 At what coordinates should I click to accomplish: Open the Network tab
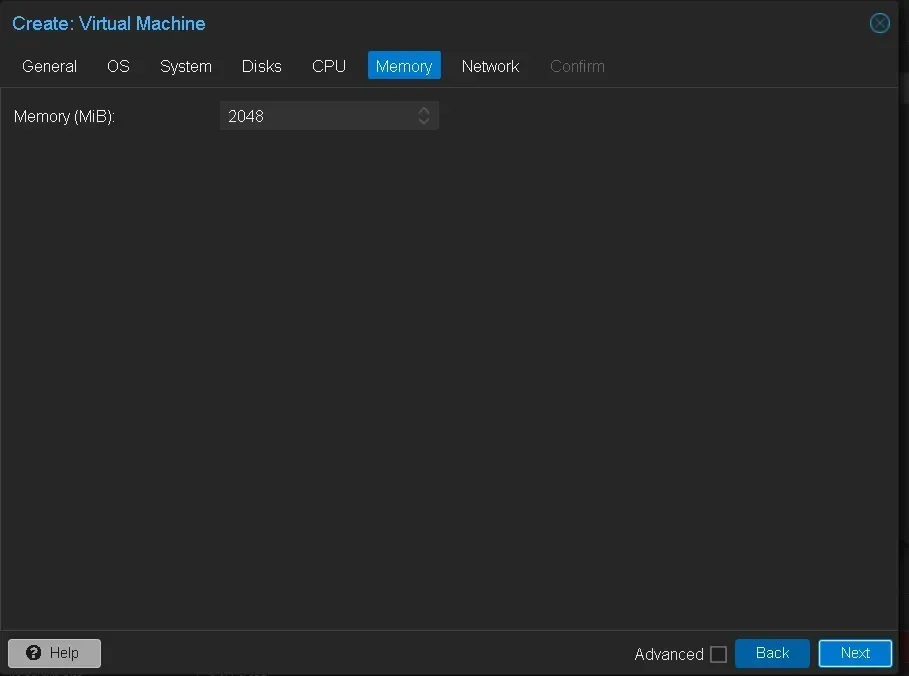tap(490, 66)
